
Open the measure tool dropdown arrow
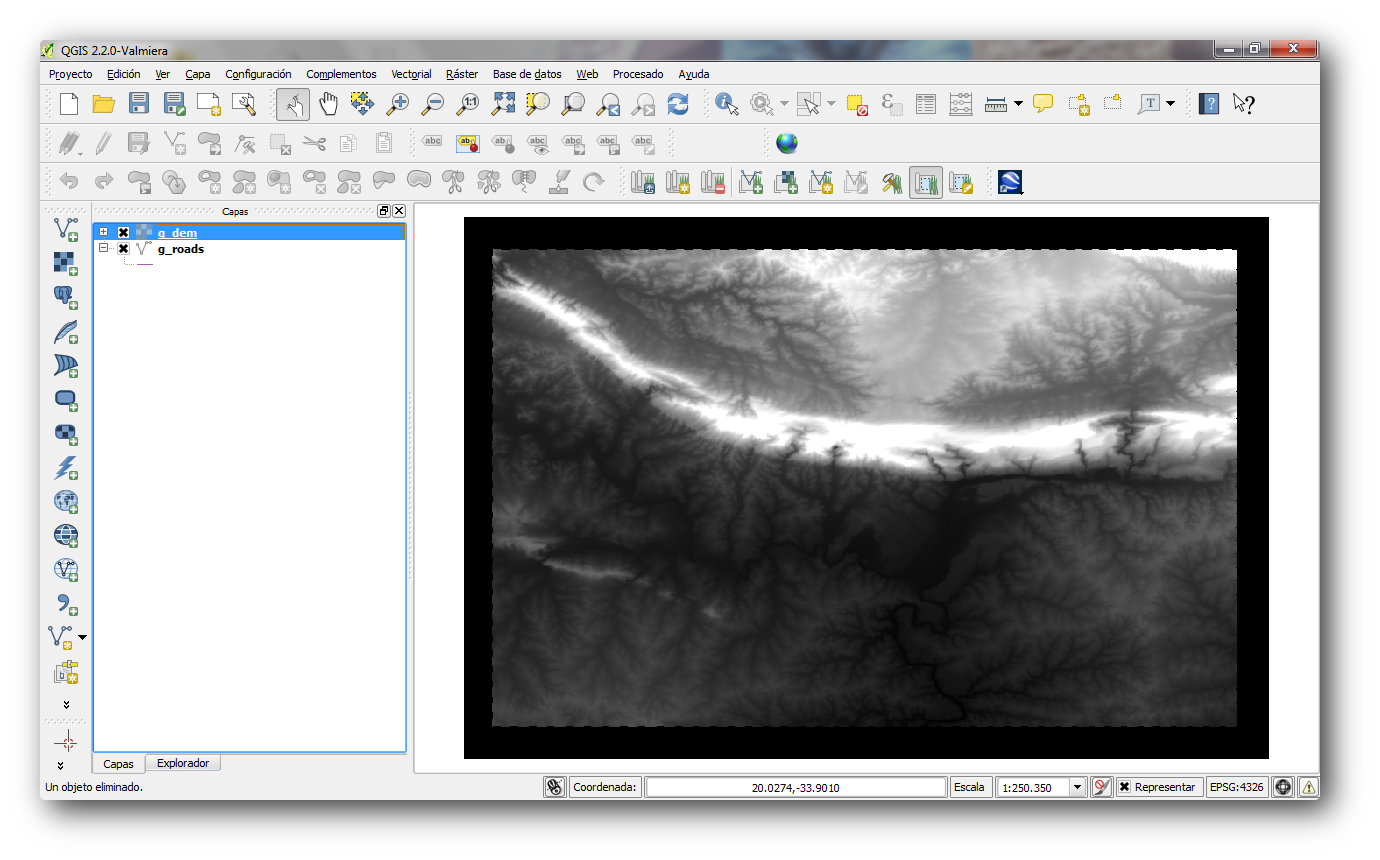point(1018,103)
